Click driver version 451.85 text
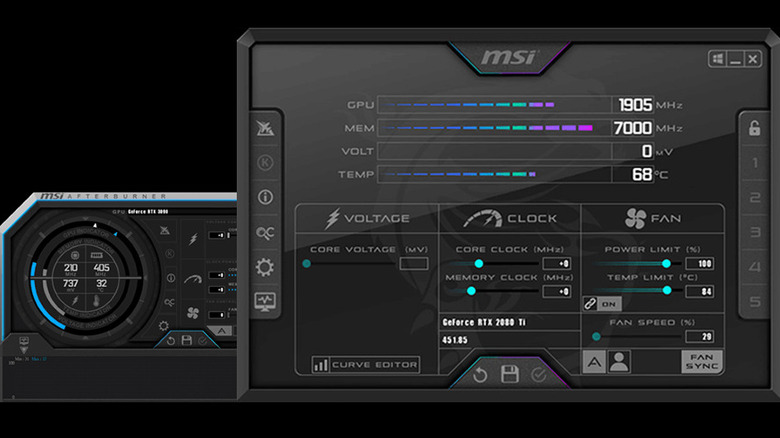The image size is (780, 438). click(455, 340)
